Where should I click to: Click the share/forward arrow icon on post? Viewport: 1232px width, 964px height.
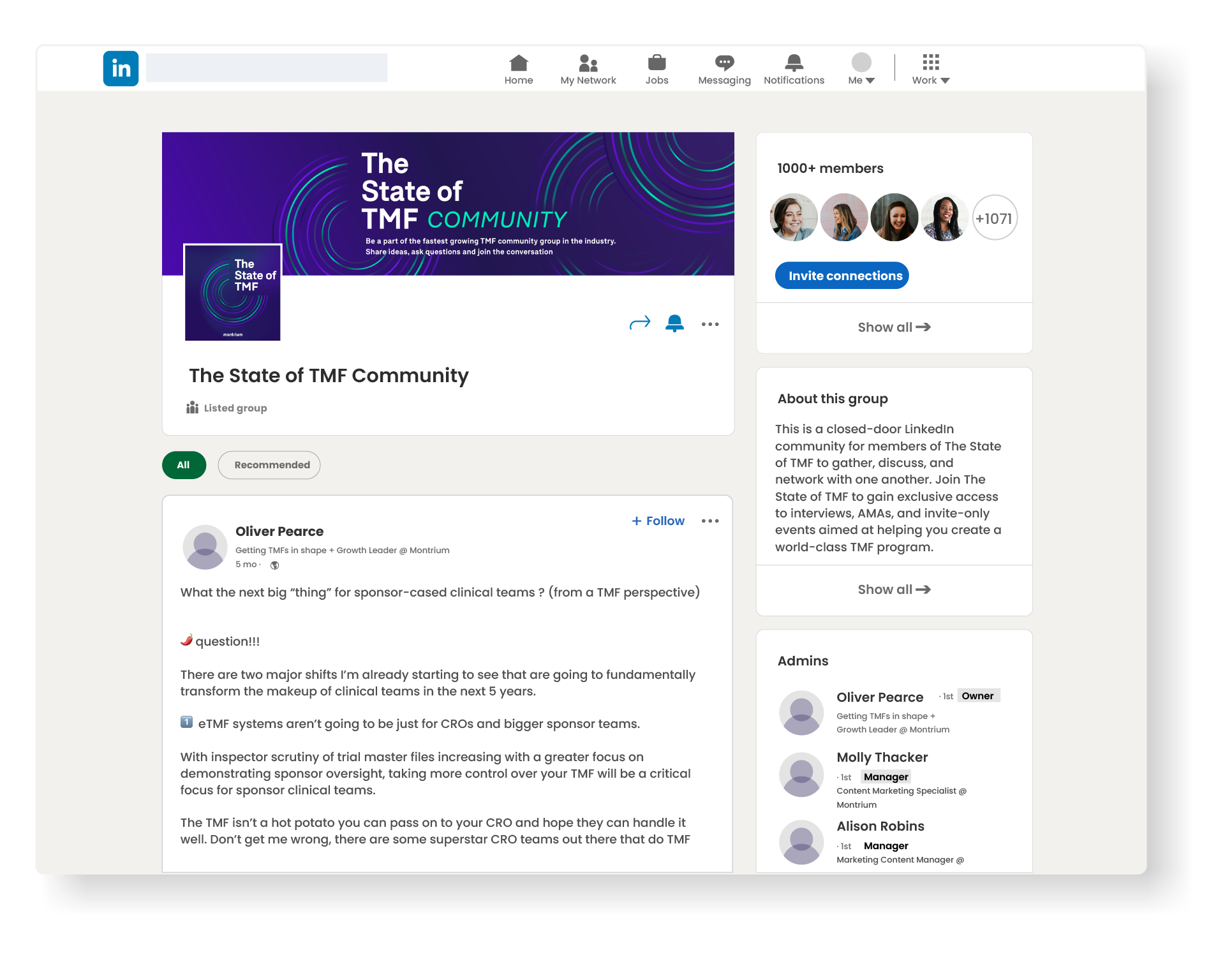(640, 323)
